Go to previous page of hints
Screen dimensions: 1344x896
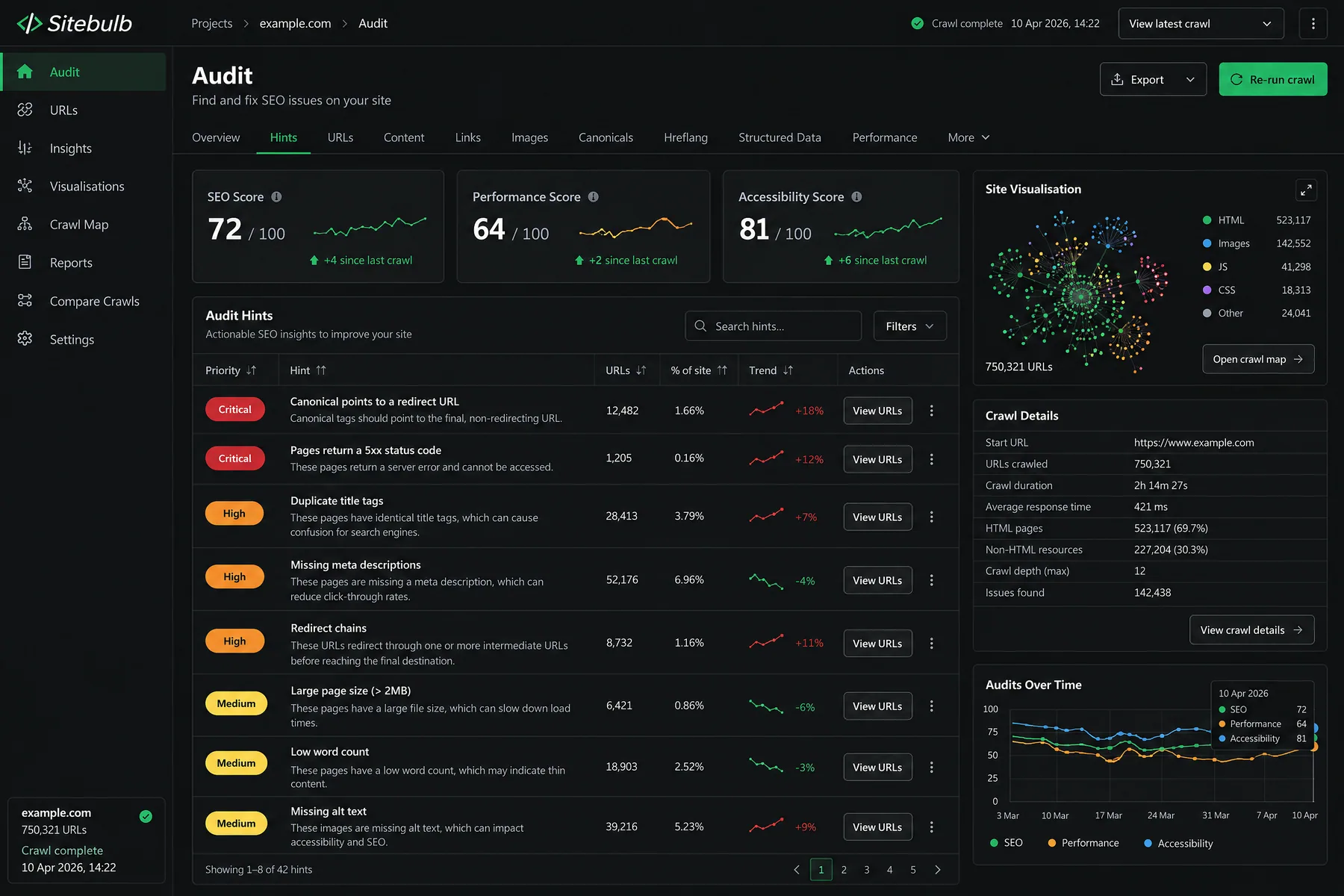click(797, 870)
